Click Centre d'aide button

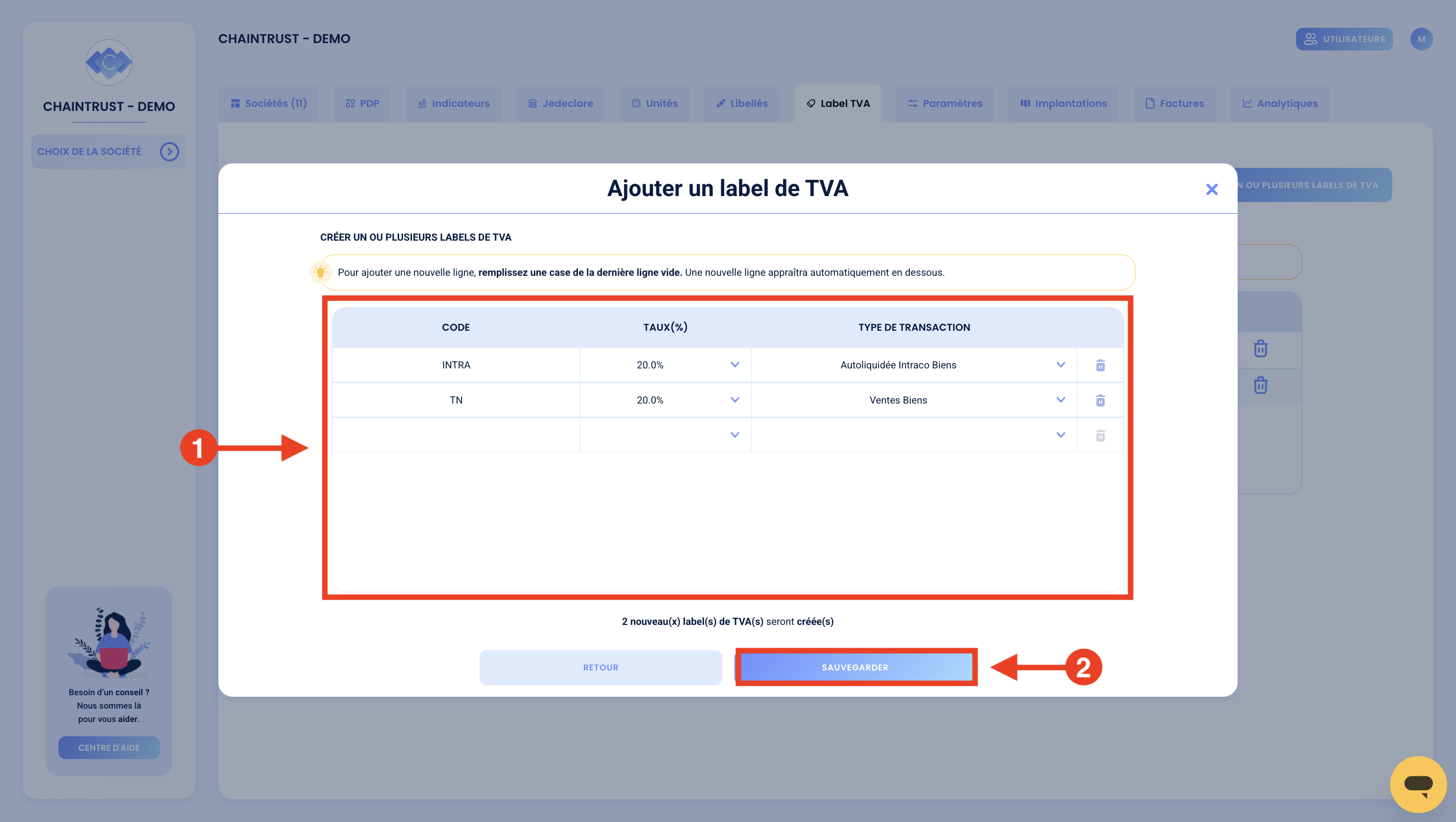pyautogui.click(x=108, y=747)
